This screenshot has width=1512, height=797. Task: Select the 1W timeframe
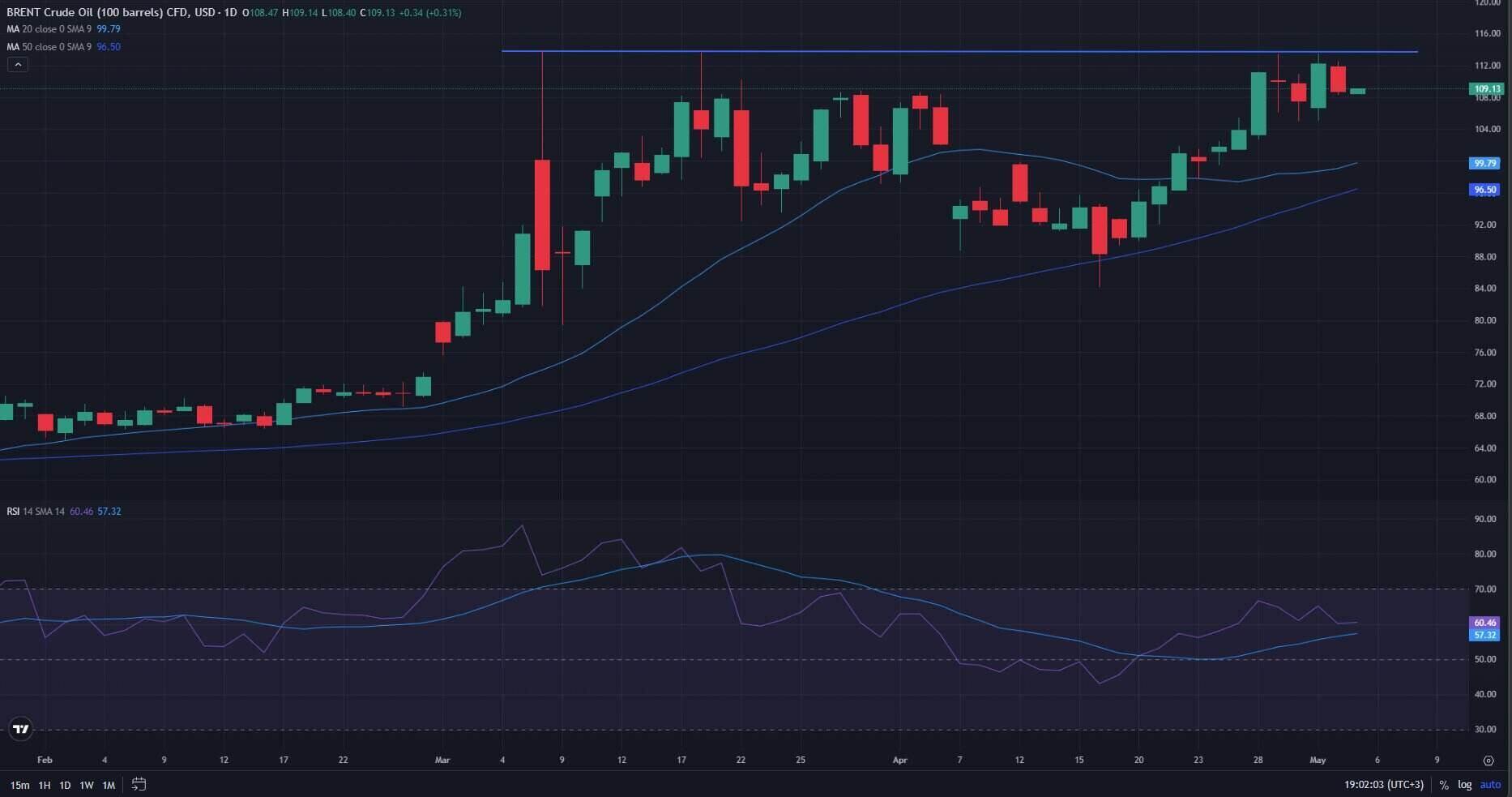[87, 785]
